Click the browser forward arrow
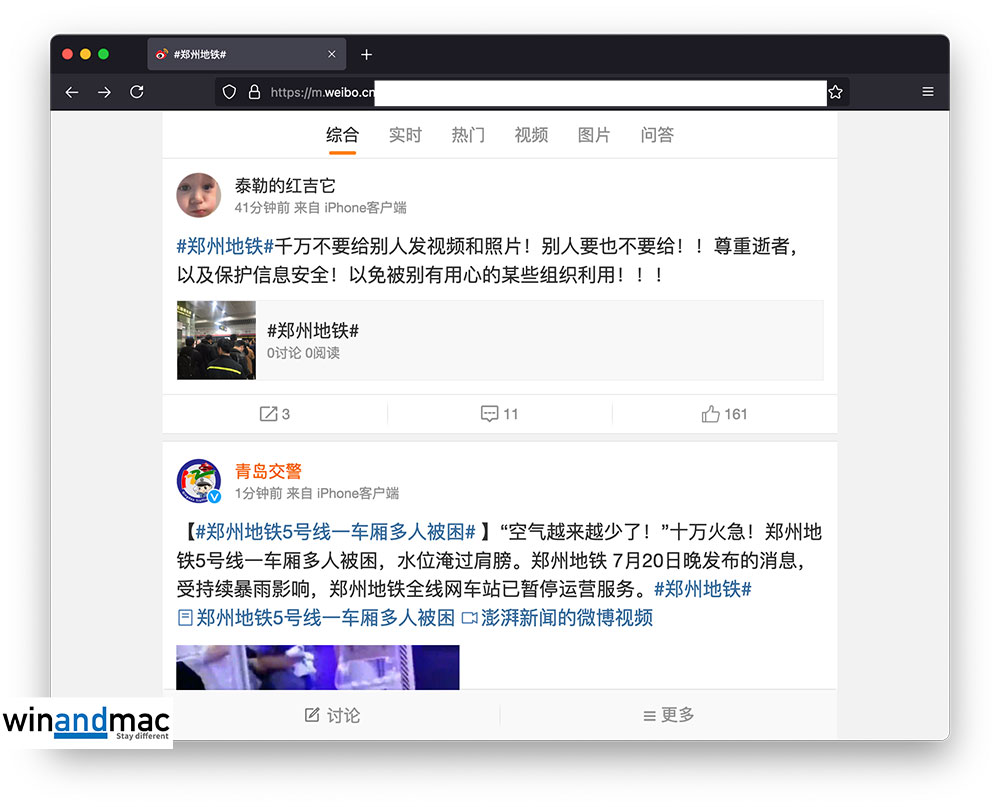This screenshot has height=807, width=1000. coord(104,92)
